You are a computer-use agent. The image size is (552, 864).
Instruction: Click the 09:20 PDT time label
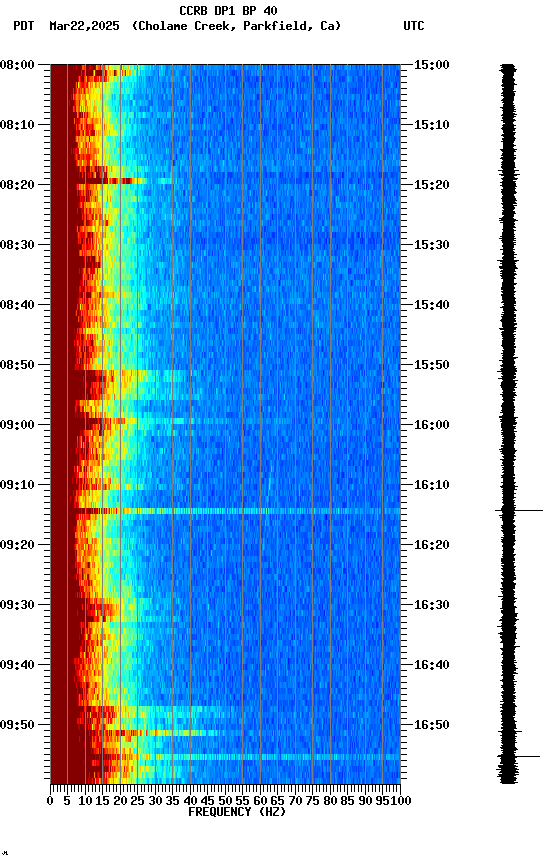coord(17,545)
